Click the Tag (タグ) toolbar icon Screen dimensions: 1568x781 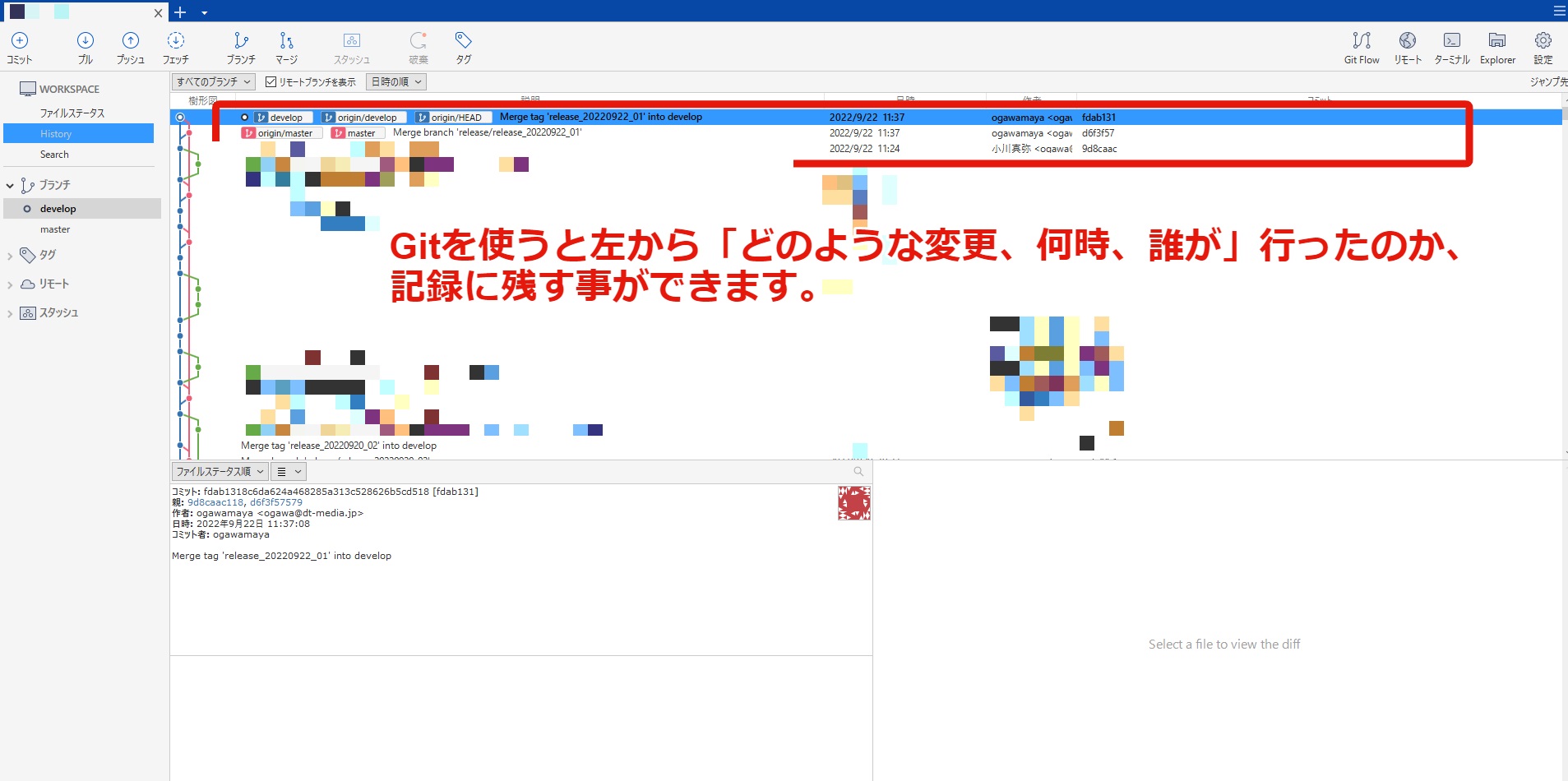[x=464, y=47]
